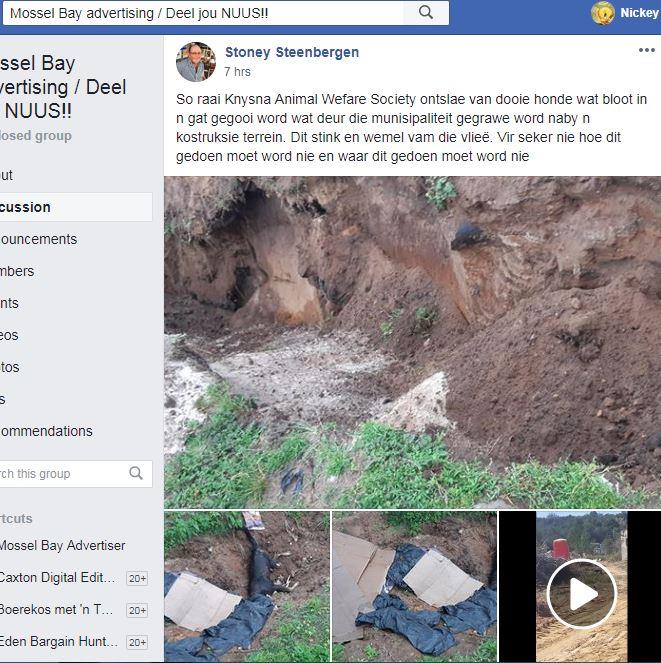Open the post options three-dots menu
661x663 pixels.
(647, 50)
